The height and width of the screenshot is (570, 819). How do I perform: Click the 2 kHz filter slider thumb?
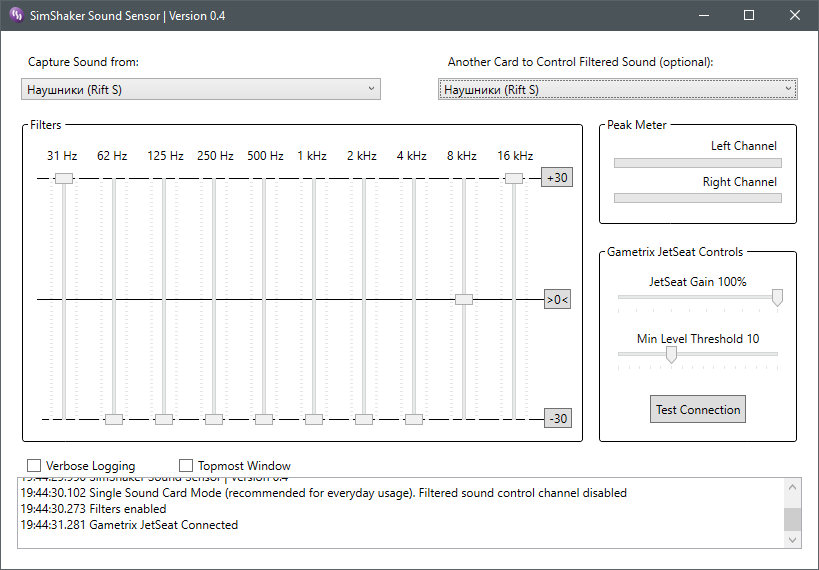pos(364,419)
